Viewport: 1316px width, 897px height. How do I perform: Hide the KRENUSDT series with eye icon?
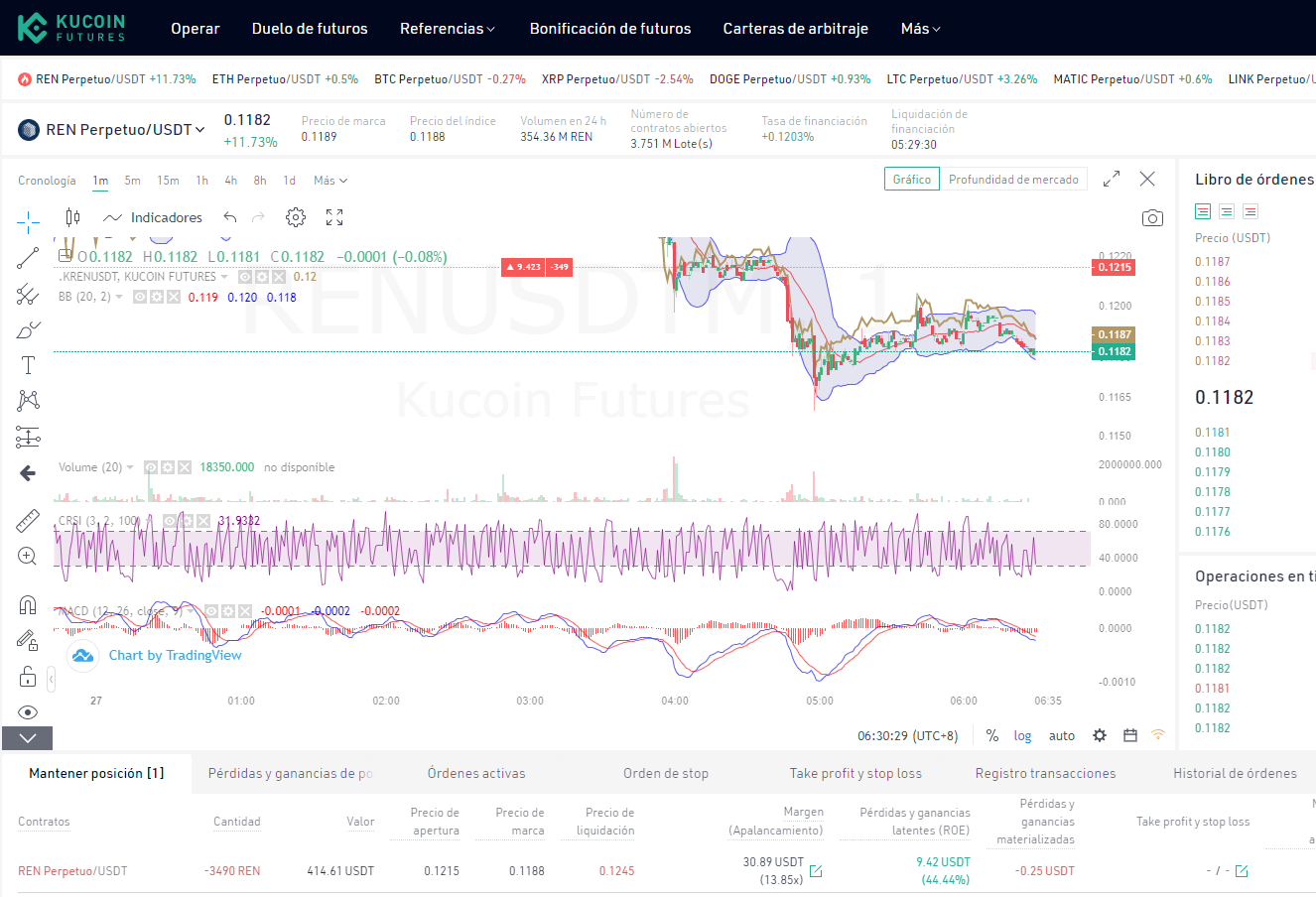(246, 277)
